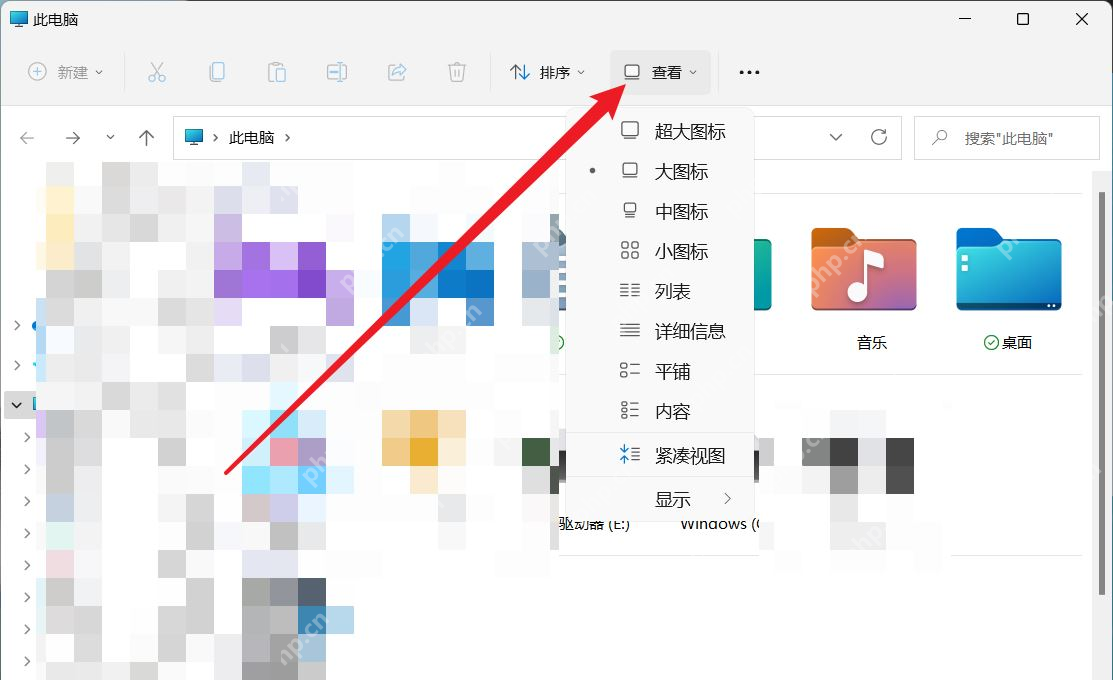Expand the chevron after 此电脑 breadcrumb
The height and width of the screenshot is (680, 1113).
[287, 138]
